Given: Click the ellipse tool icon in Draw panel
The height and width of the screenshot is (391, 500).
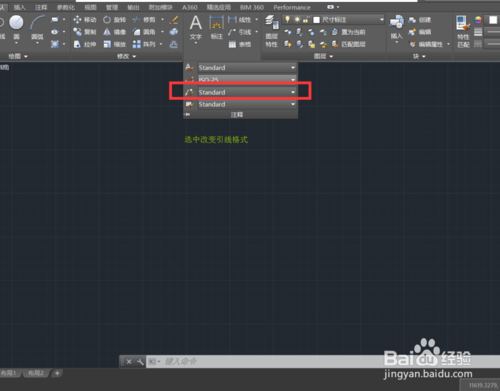Looking at the screenshot, I should (x=55, y=32).
